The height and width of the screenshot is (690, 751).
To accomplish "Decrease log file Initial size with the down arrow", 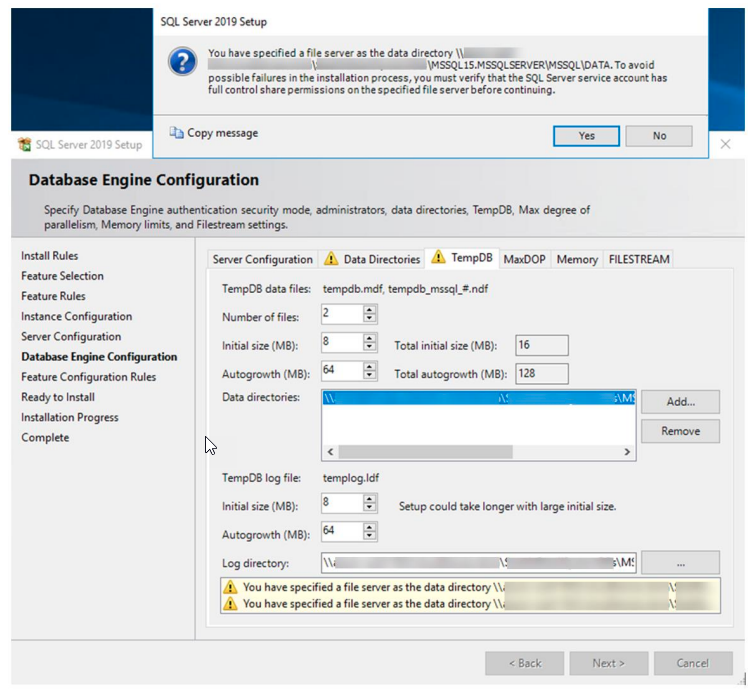I will point(369,508).
